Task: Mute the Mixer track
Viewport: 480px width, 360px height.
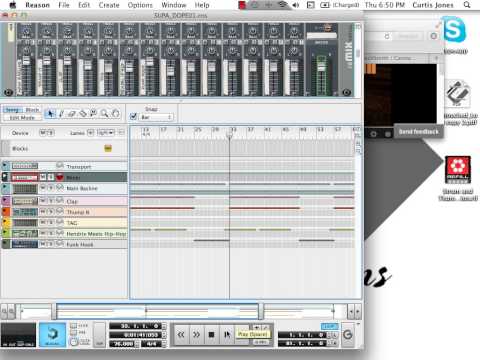Action: point(43,177)
